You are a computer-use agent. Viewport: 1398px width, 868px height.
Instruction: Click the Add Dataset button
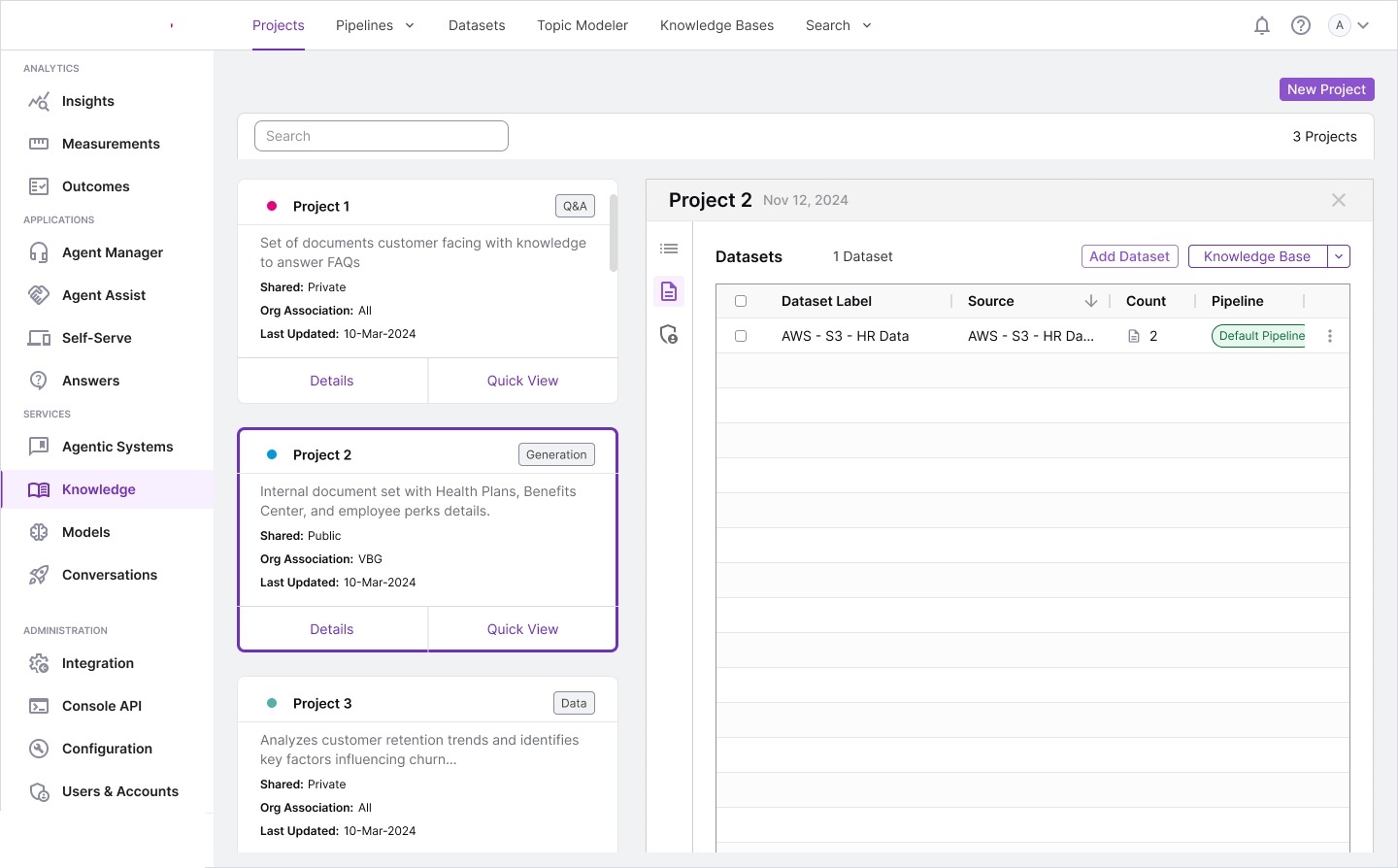tap(1129, 256)
